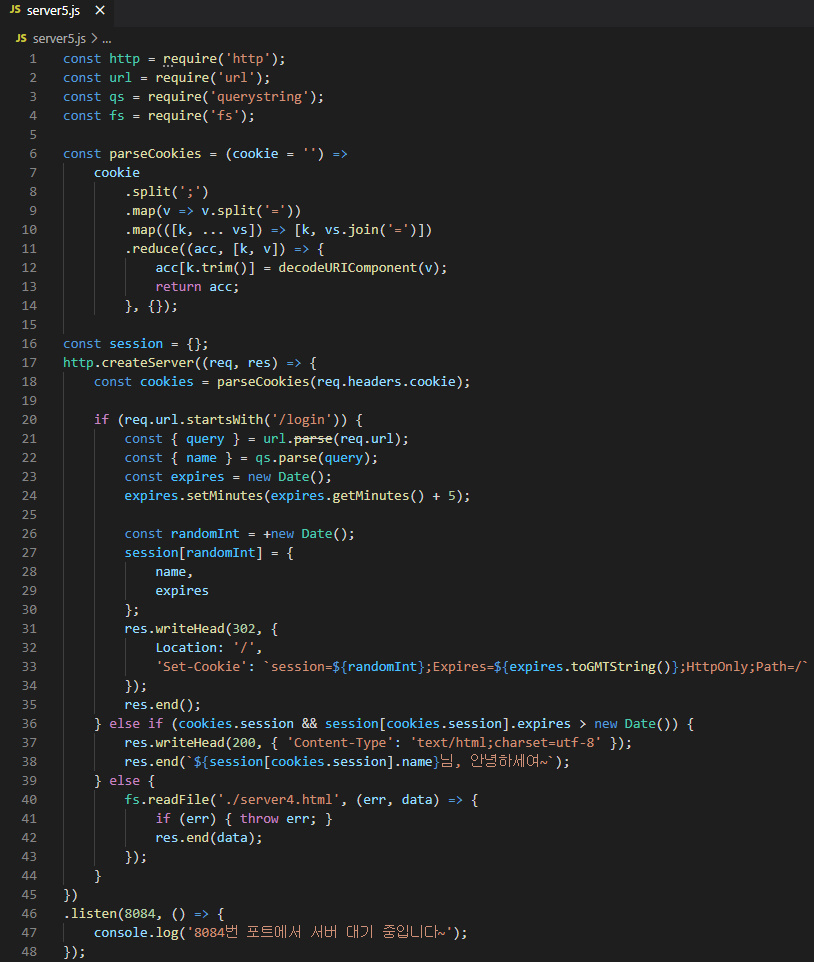
Task: Click console.log on line 47
Action: coord(136,934)
